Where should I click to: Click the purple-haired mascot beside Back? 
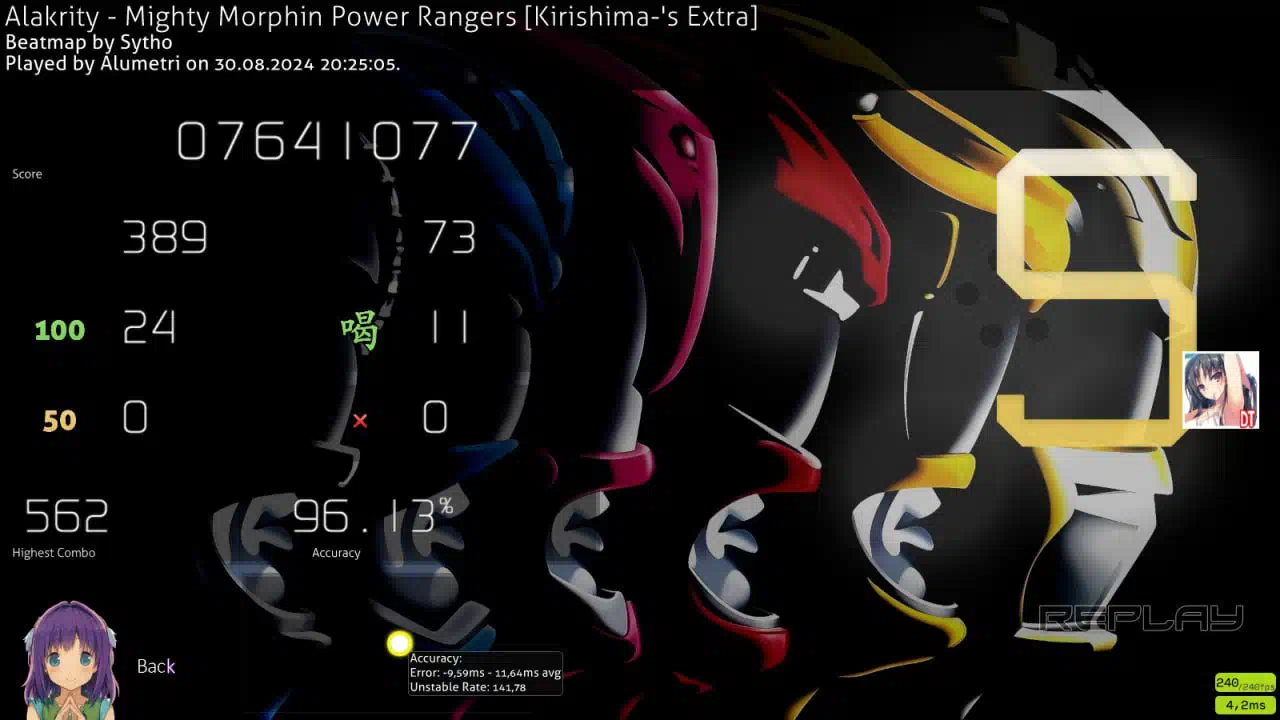point(70,660)
